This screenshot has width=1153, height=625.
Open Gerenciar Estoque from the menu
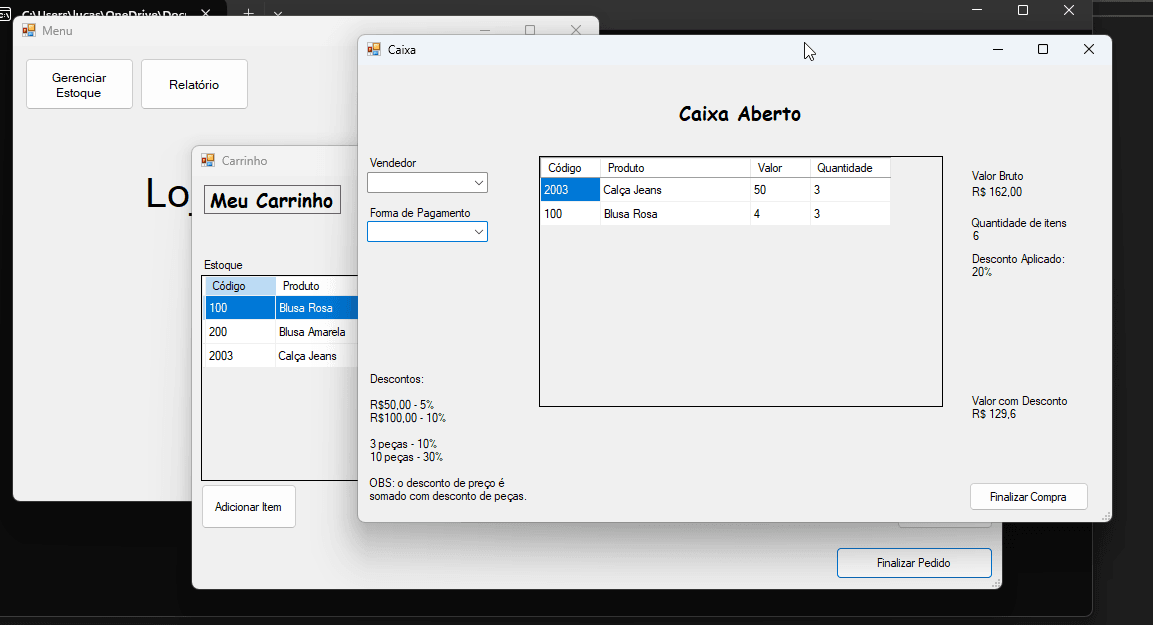point(79,85)
